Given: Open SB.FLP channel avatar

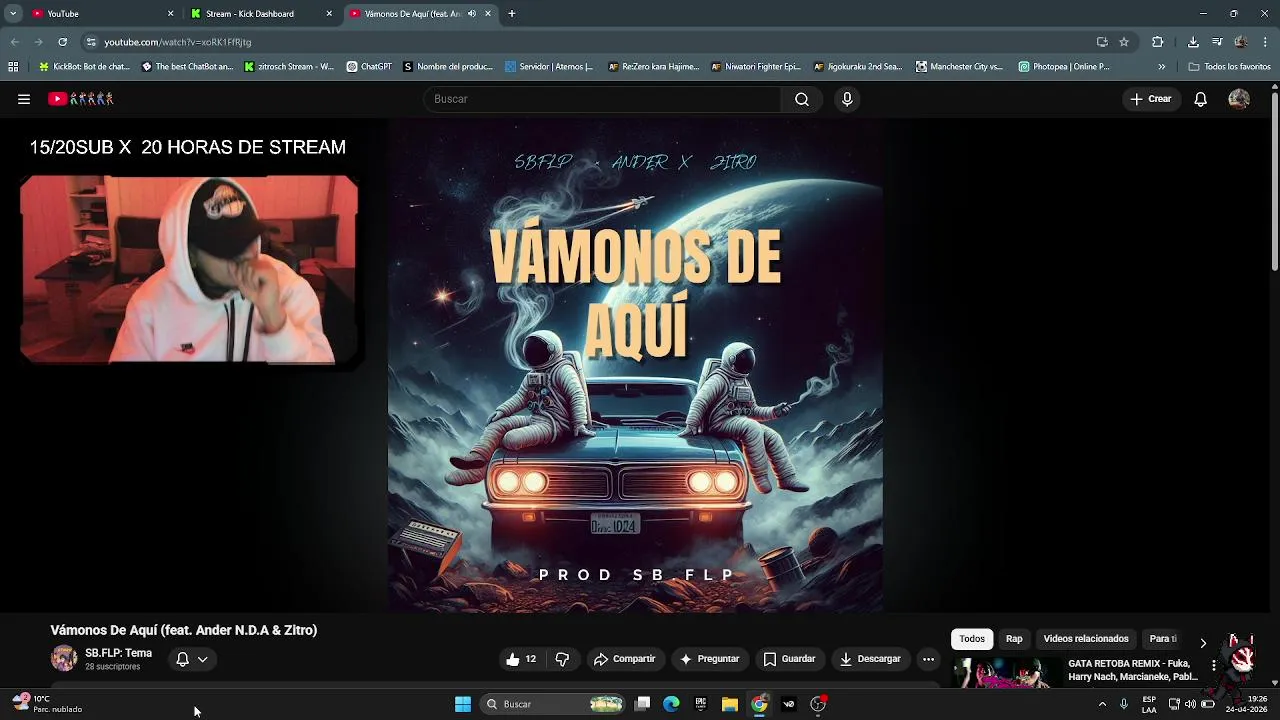Looking at the screenshot, I should tap(64, 659).
